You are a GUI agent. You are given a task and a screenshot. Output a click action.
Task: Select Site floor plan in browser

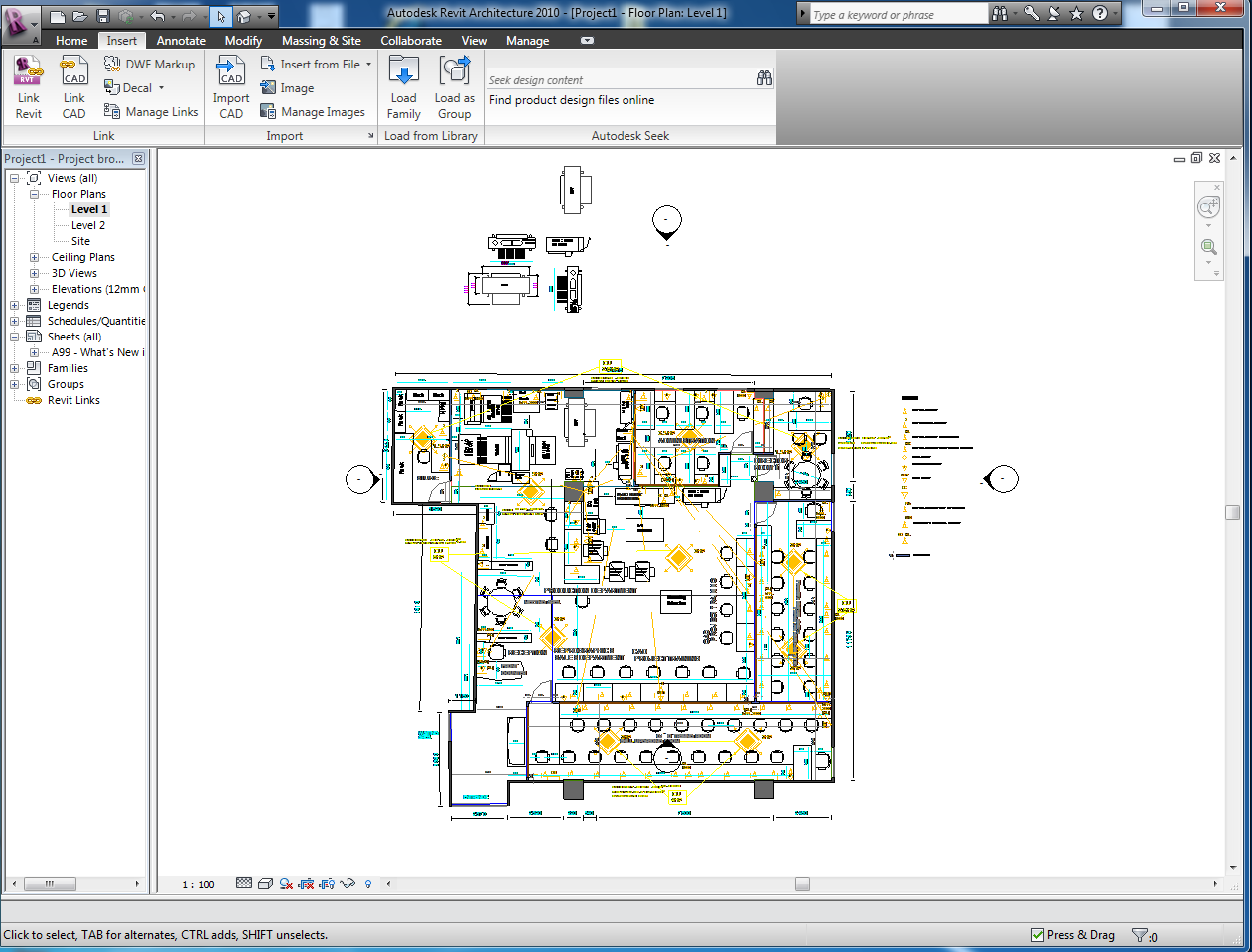click(x=80, y=241)
